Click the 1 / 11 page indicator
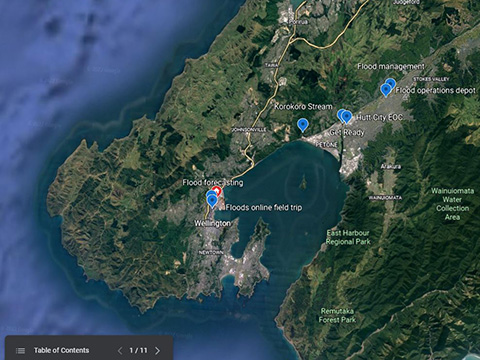 tap(138, 350)
